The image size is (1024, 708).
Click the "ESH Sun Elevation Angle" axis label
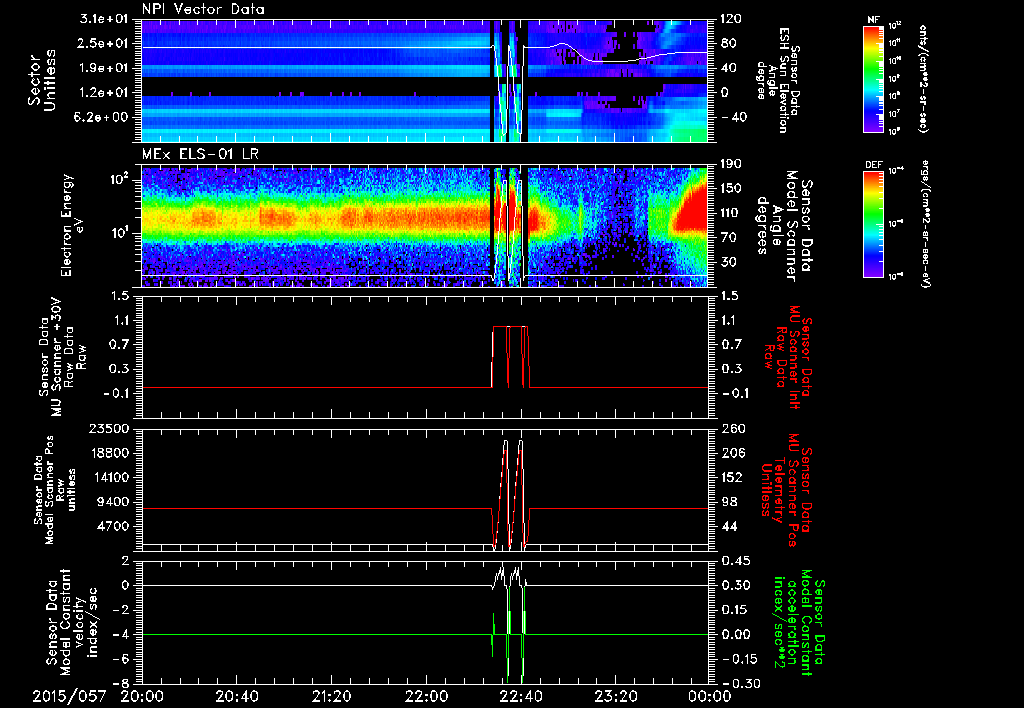pyautogui.click(x=777, y=80)
